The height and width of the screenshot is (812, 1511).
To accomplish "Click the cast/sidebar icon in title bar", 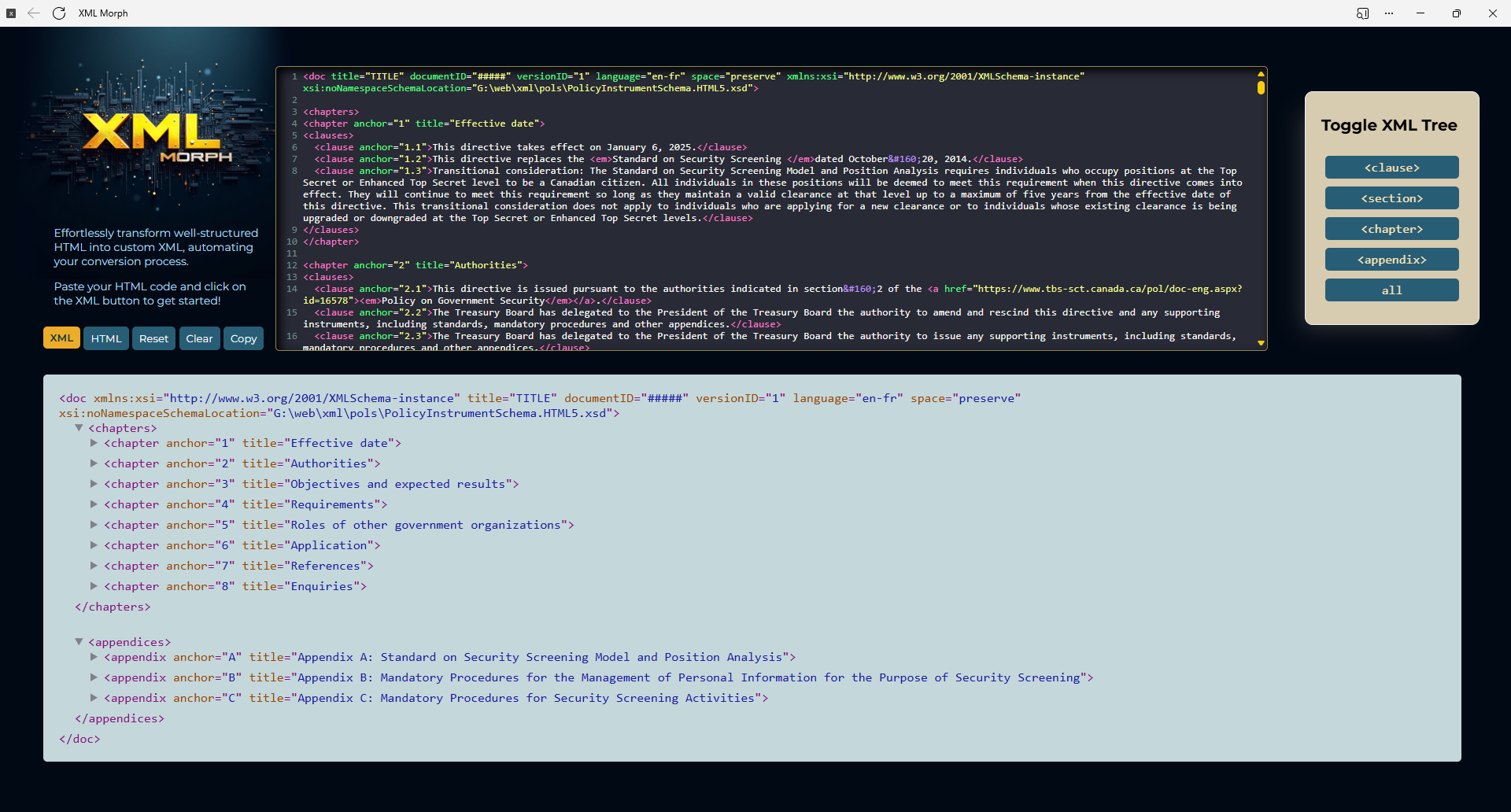I will [x=1363, y=13].
